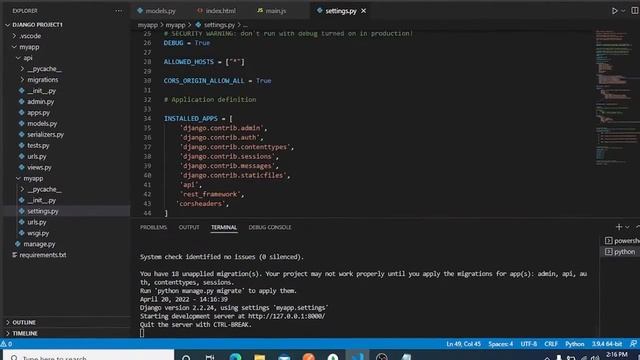640x360 pixels.
Task: Open the Edge browser taskbar icon
Action: pos(235,356)
